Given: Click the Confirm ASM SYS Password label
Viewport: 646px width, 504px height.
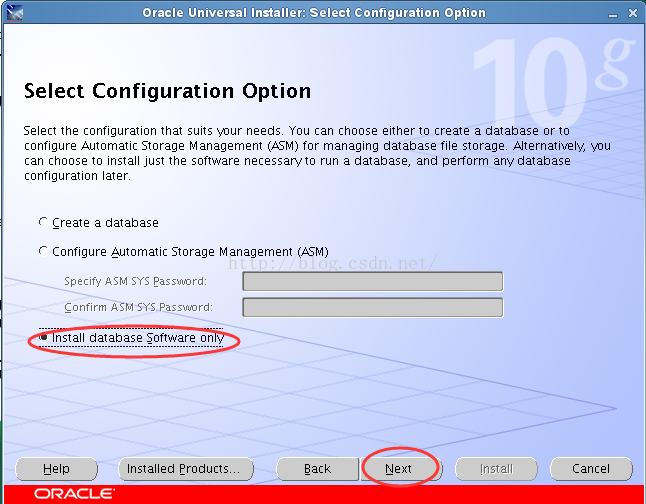Looking at the screenshot, I should click(138, 307).
